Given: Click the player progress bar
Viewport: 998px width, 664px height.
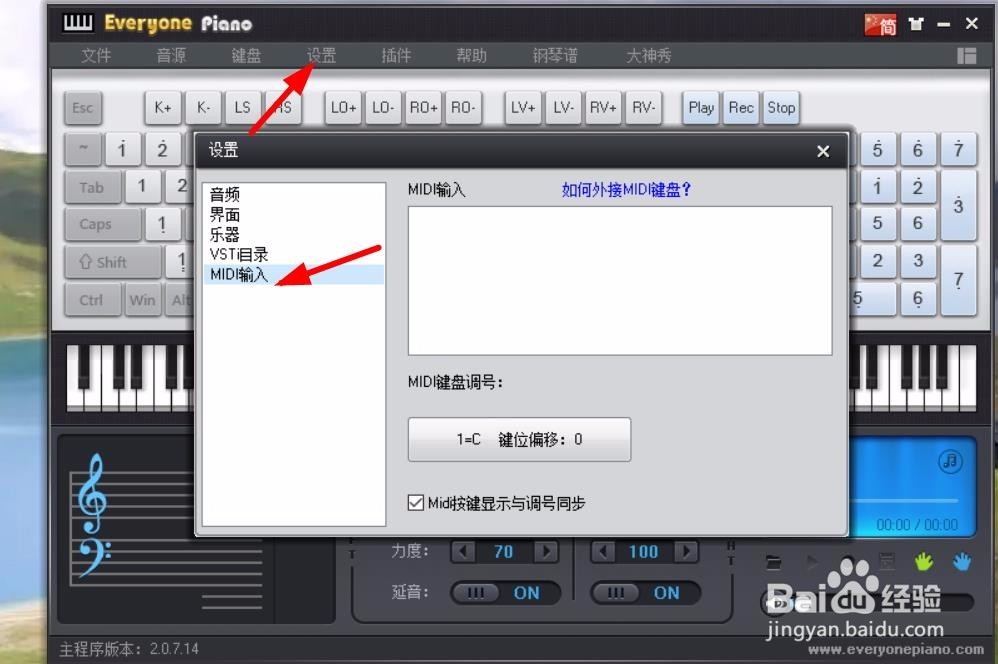Looking at the screenshot, I should [x=904, y=501].
